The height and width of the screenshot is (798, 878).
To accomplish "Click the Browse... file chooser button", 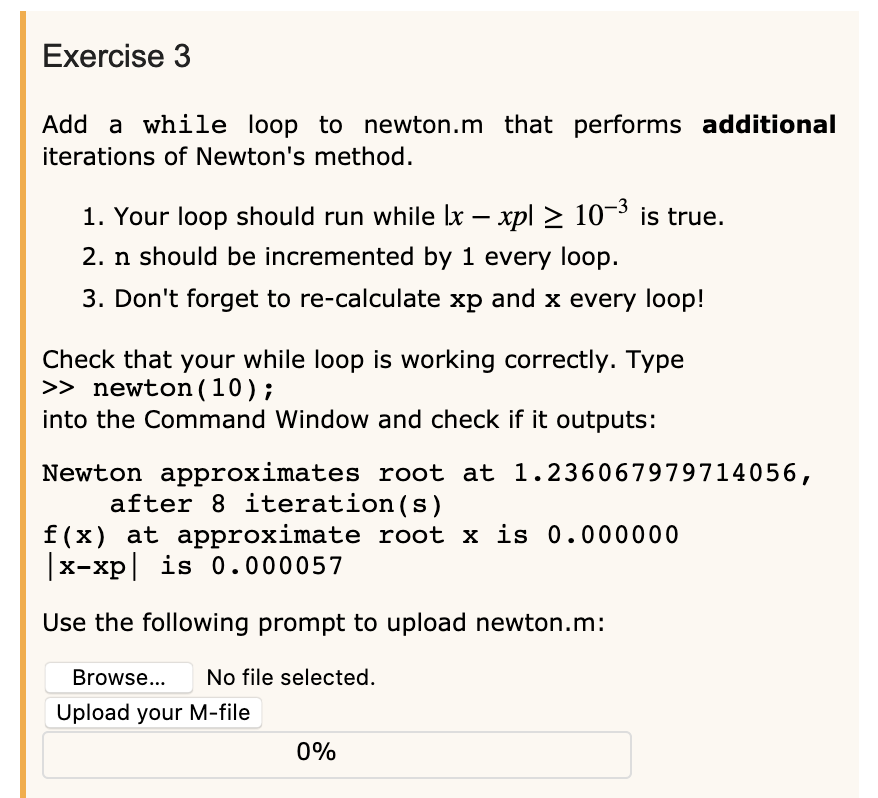I will 119,678.
